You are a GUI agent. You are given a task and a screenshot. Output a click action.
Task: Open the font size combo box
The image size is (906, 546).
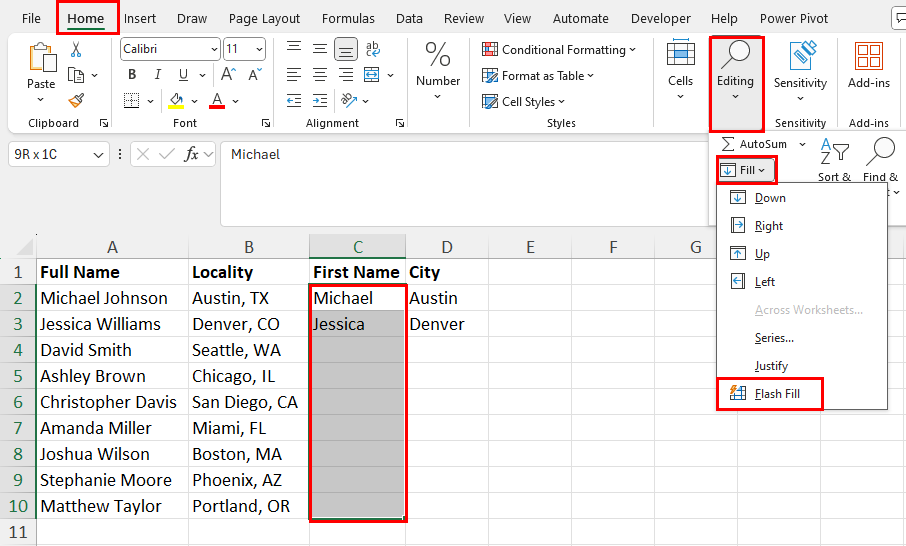click(x=244, y=49)
